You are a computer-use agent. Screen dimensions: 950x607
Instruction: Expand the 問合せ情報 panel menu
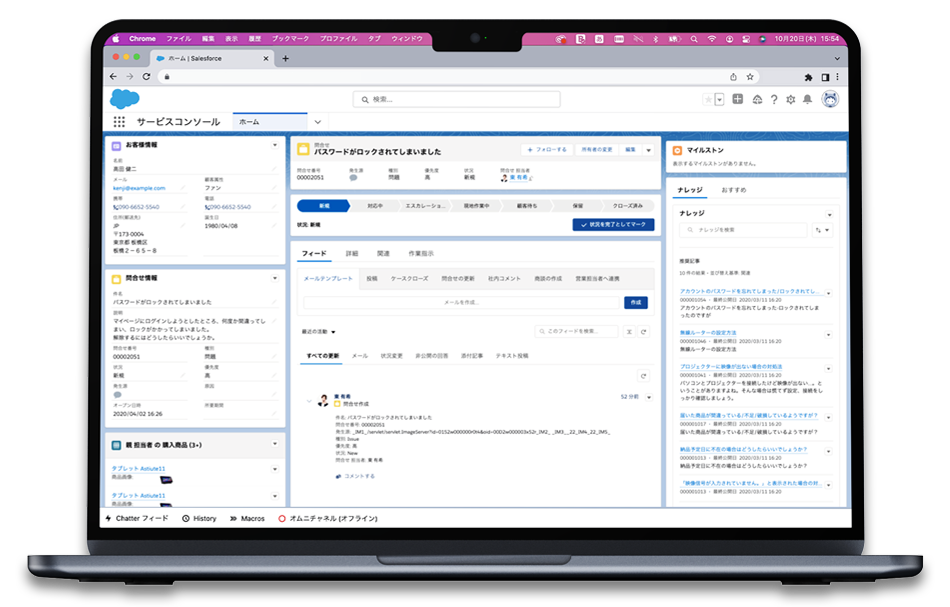274,278
